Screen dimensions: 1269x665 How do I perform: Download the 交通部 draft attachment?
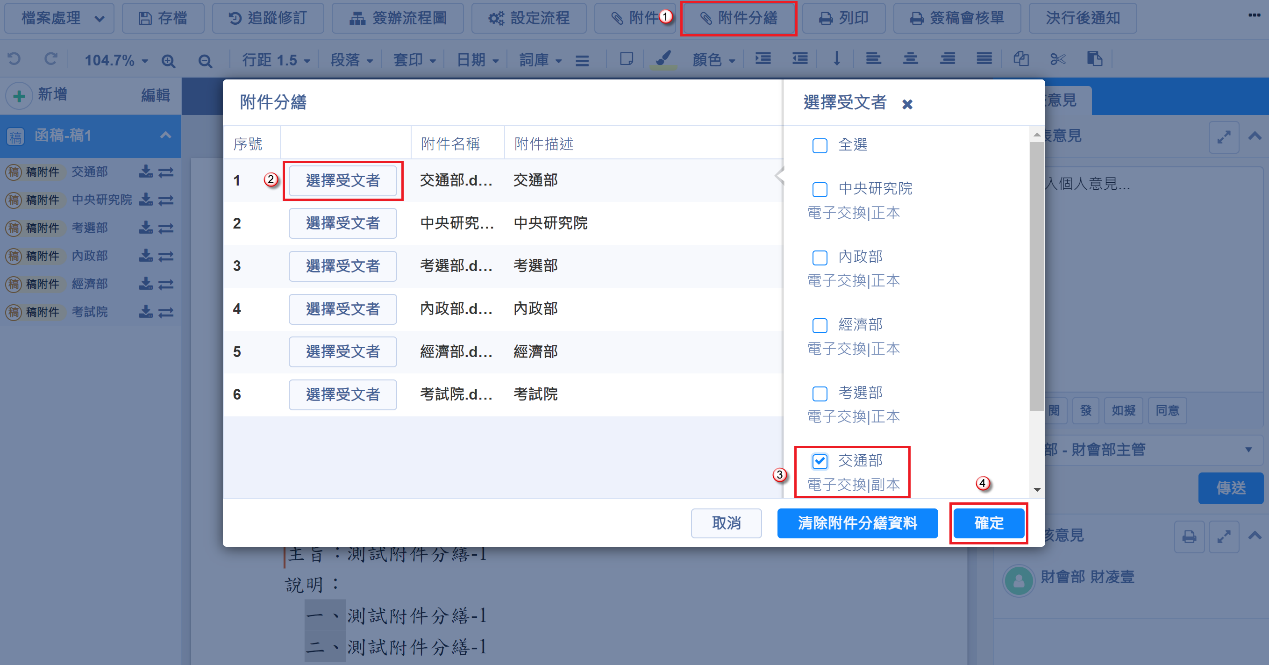146,172
